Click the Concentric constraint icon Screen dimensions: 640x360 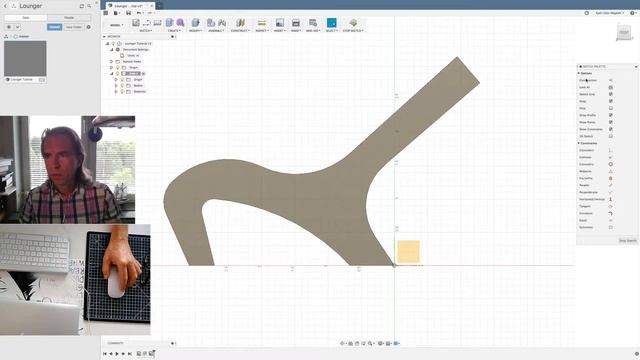point(611,164)
